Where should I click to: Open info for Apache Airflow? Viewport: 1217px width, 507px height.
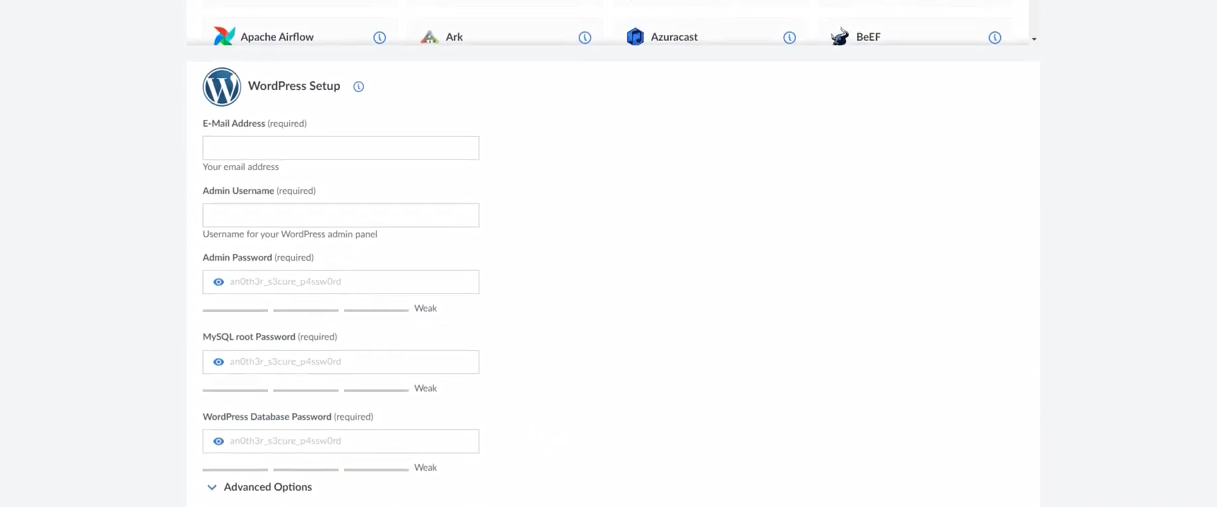coord(380,38)
